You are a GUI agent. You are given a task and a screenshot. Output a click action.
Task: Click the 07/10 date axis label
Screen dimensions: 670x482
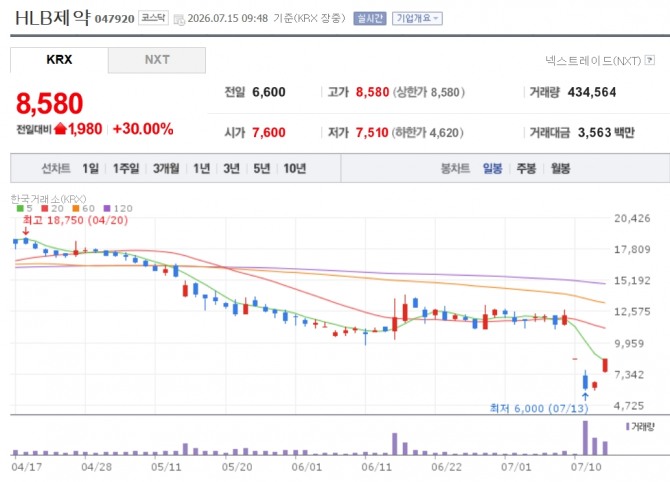(x=586, y=467)
